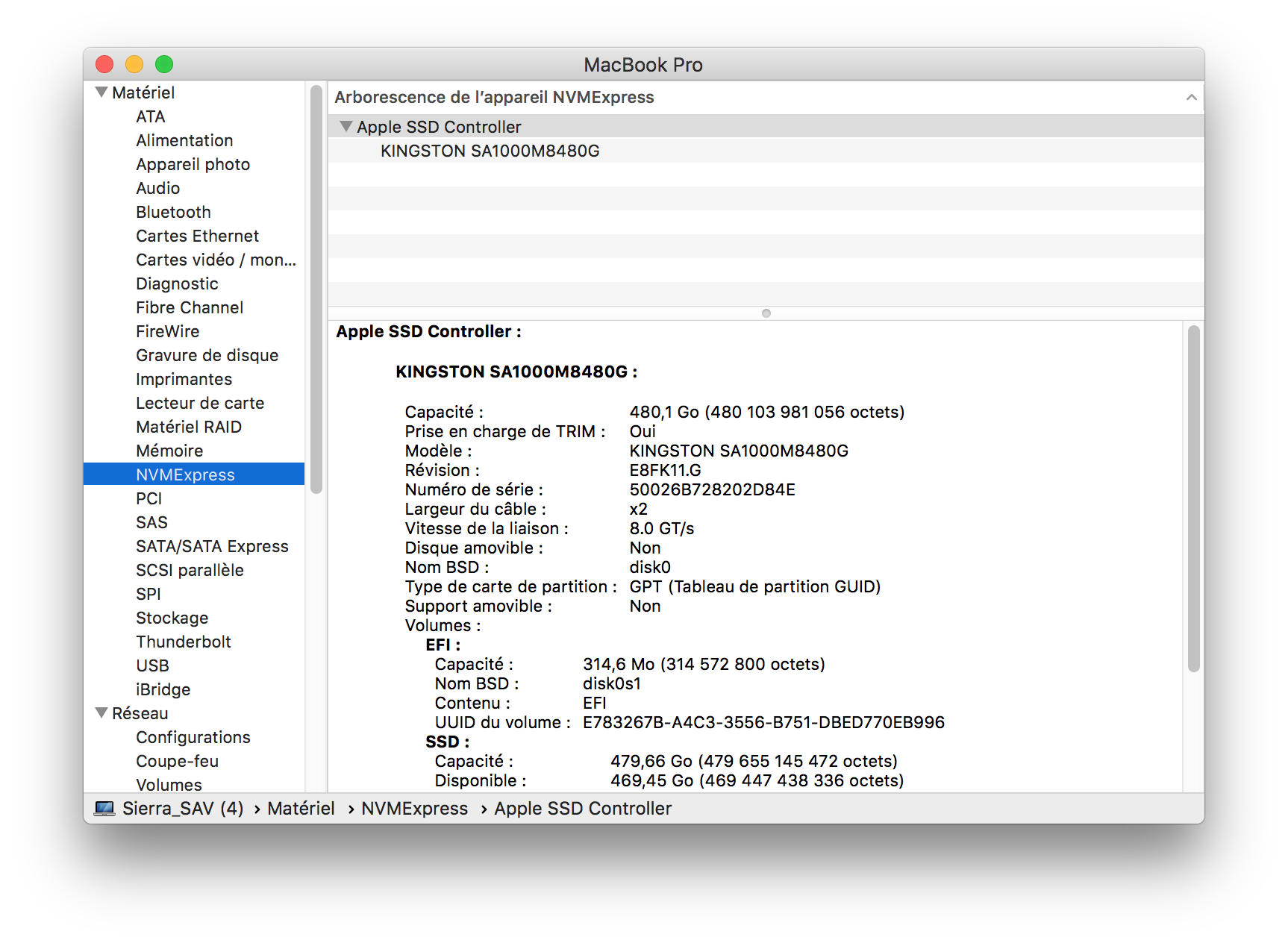
Task: Select Mémoire in the sidebar
Action: pyautogui.click(x=169, y=451)
